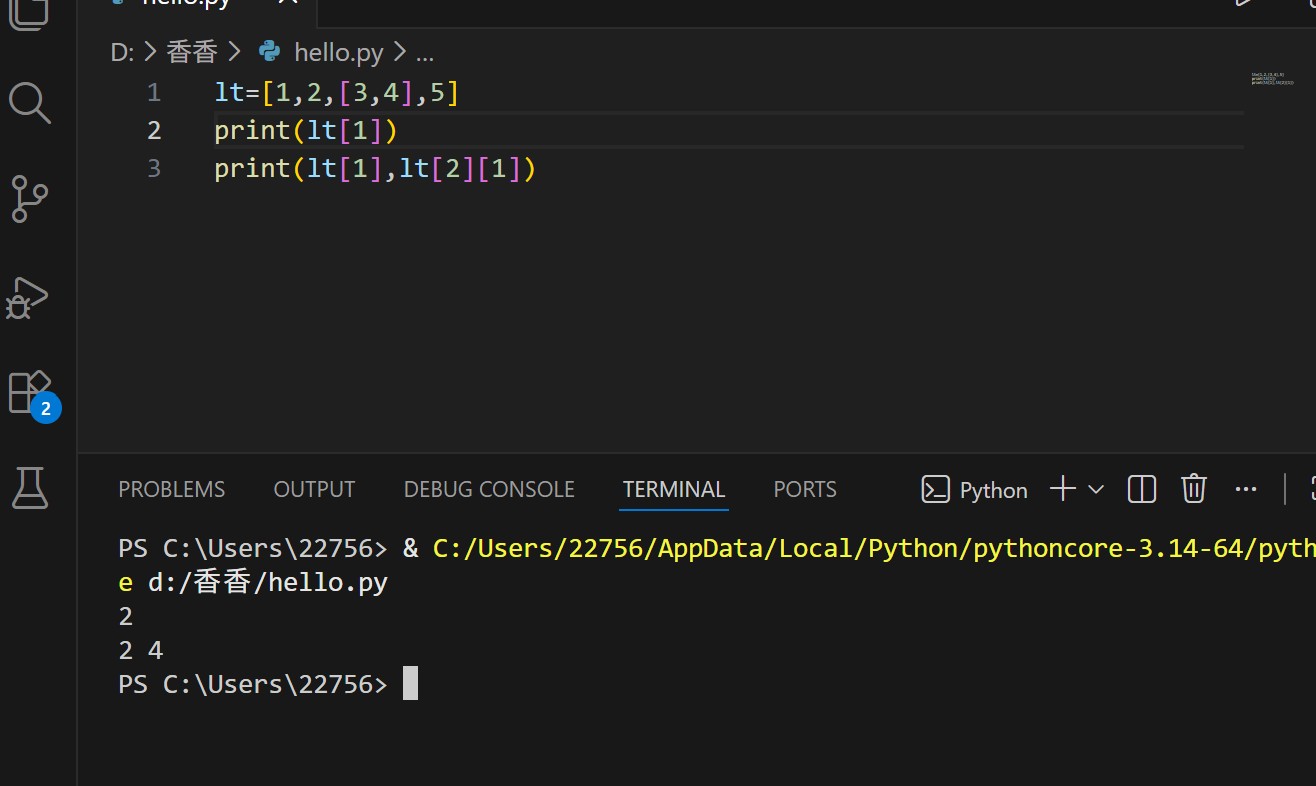
Task: Switch to the DEBUG CONSOLE tab
Action: click(x=489, y=490)
